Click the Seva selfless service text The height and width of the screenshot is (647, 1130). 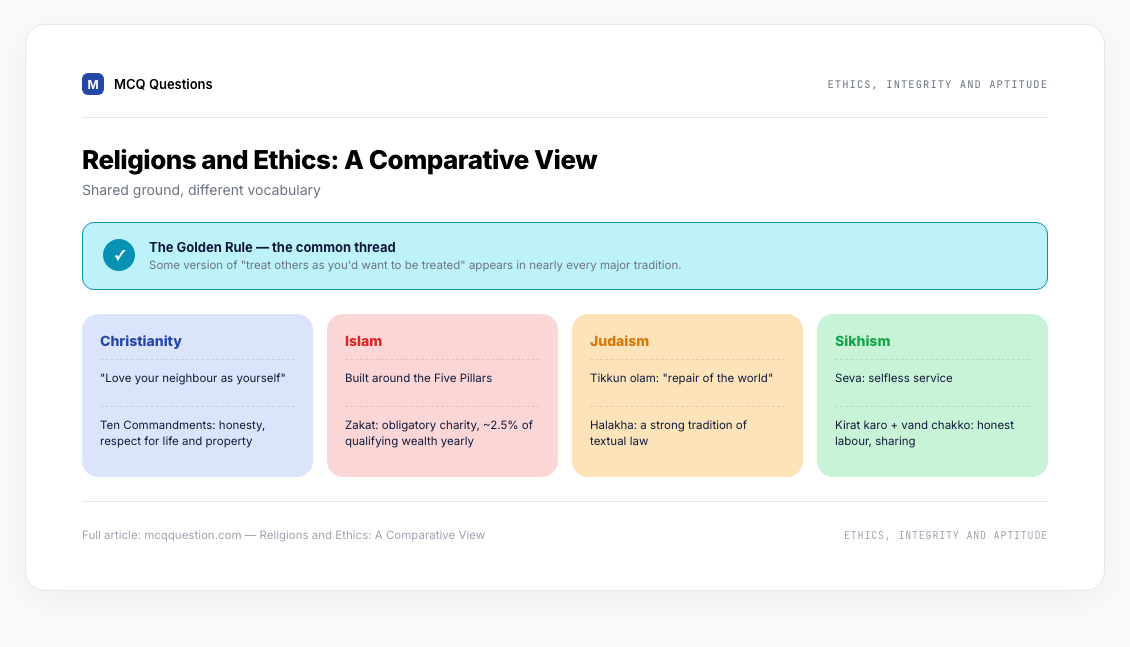(x=894, y=378)
